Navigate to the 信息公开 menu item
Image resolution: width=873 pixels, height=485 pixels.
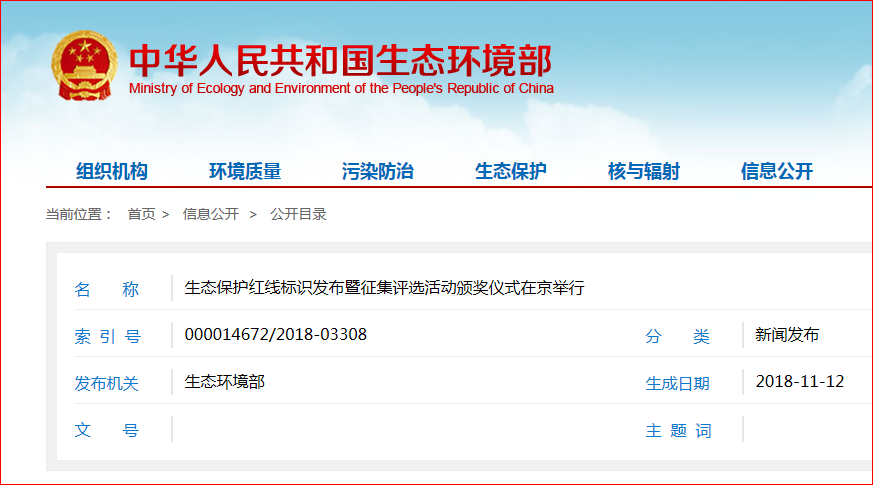777,171
